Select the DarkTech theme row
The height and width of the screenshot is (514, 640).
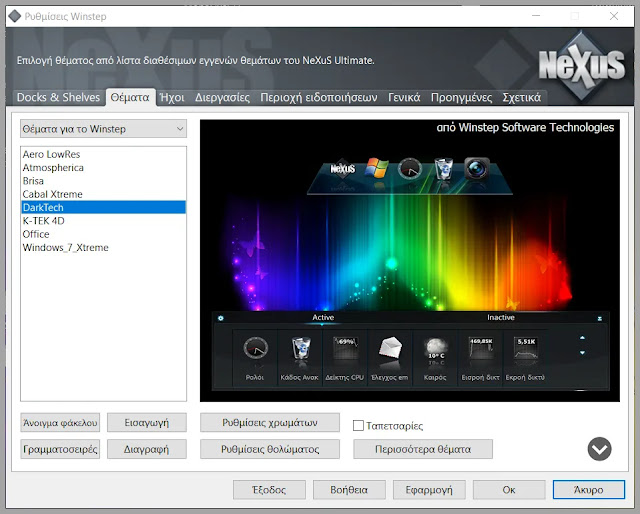point(104,207)
